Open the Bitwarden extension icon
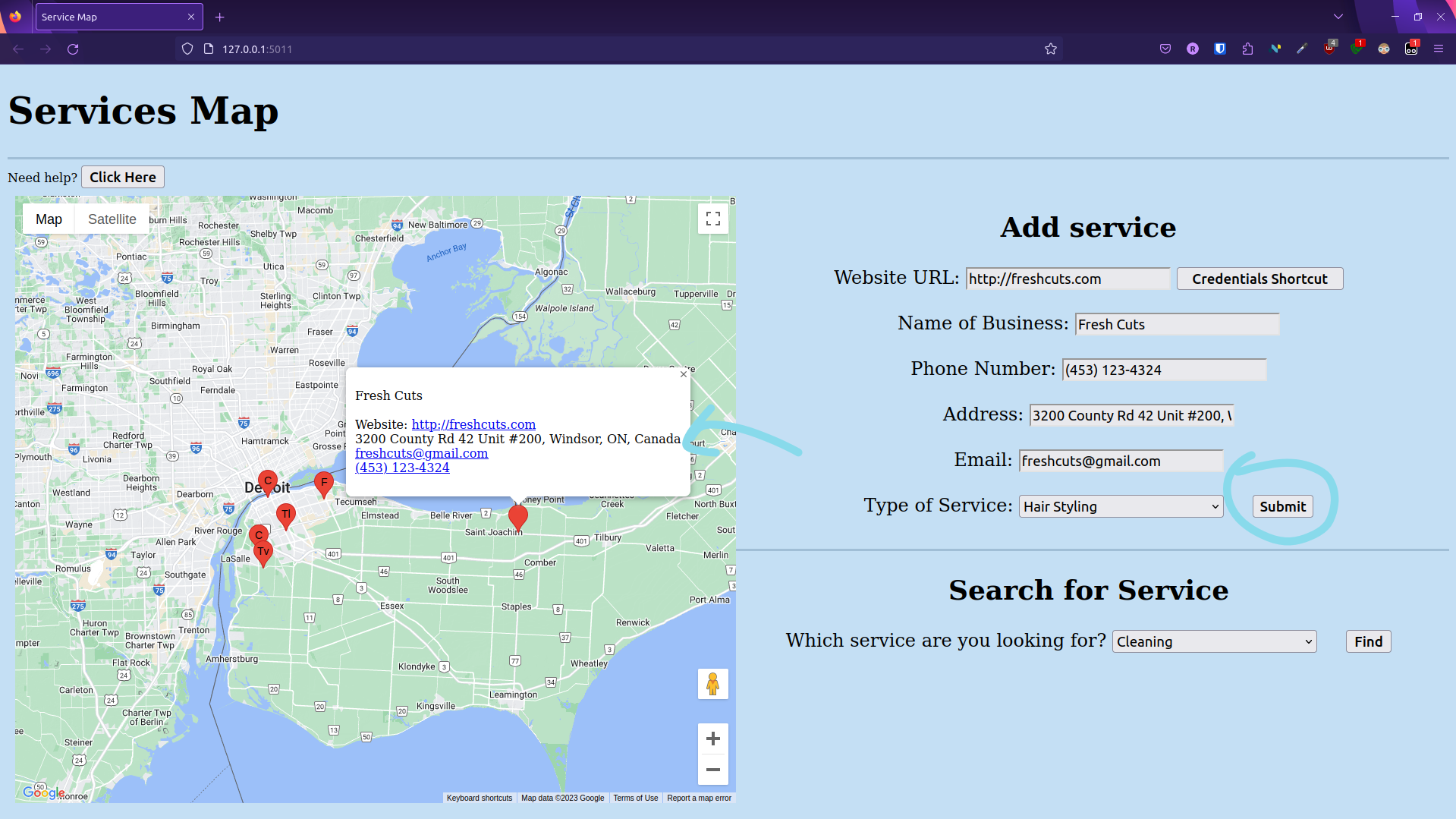The height and width of the screenshot is (819, 1456). pyautogui.click(x=1219, y=49)
